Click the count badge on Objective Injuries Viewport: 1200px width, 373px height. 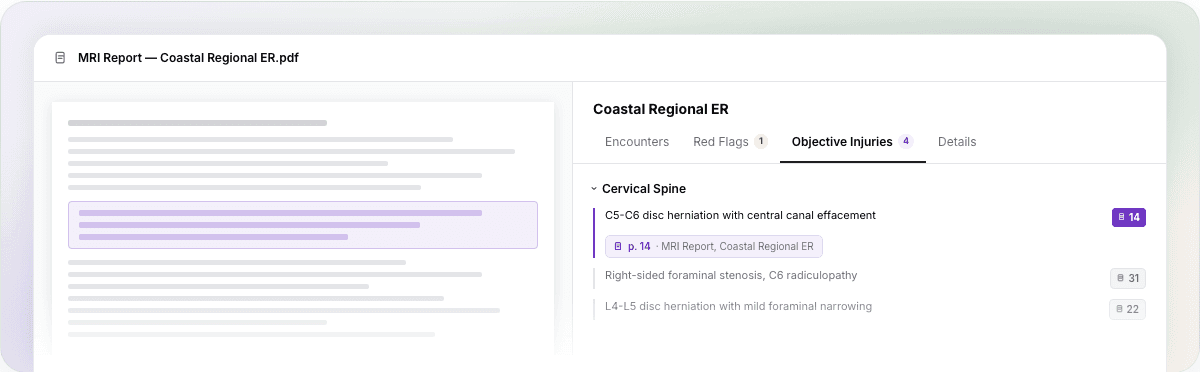(906, 142)
